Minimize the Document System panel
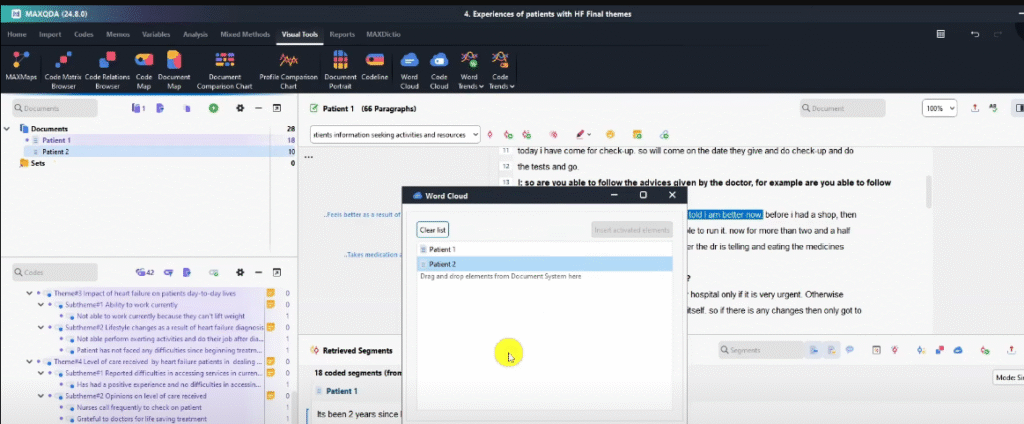The height and width of the screenshot is (424, 1024). click(x=259, y=108)
